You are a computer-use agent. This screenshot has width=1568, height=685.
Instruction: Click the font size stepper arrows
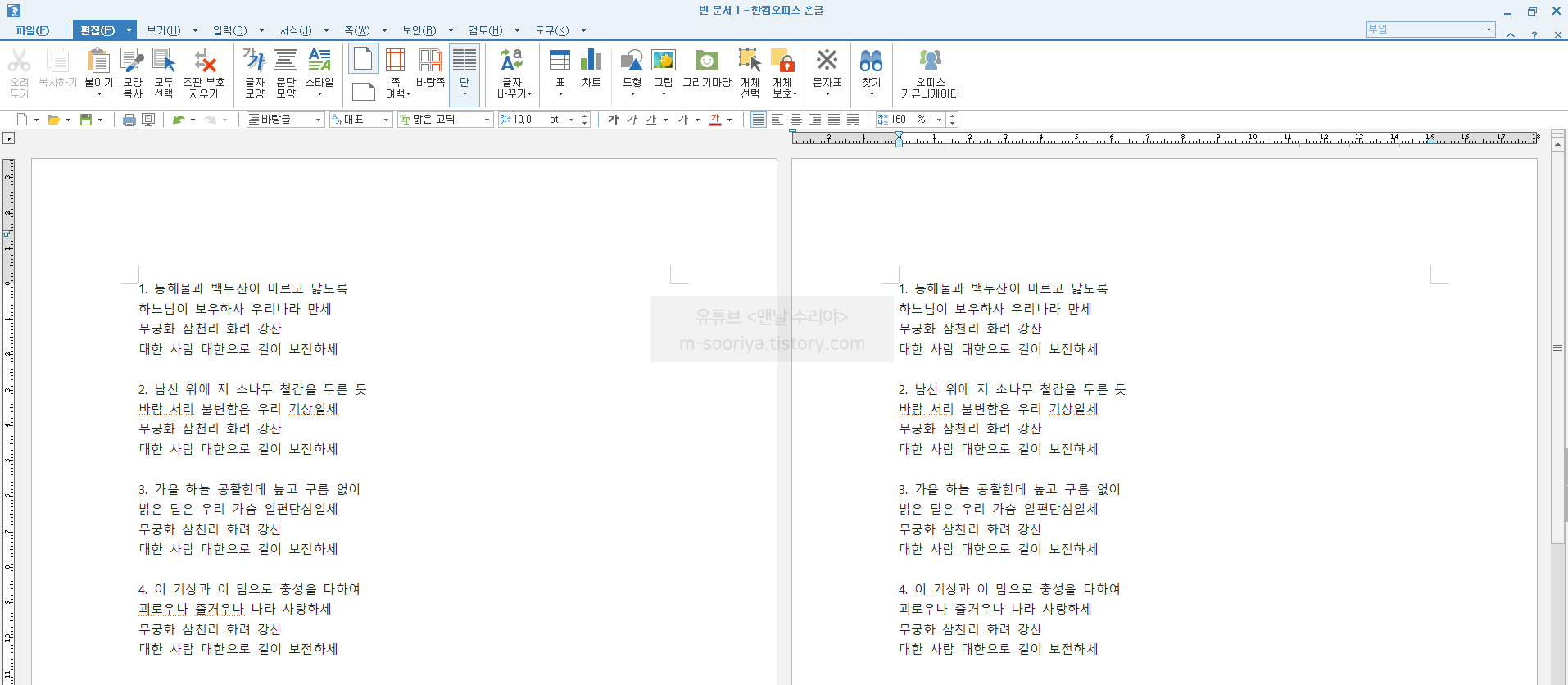pyautogui.click(x=584, y=120)
